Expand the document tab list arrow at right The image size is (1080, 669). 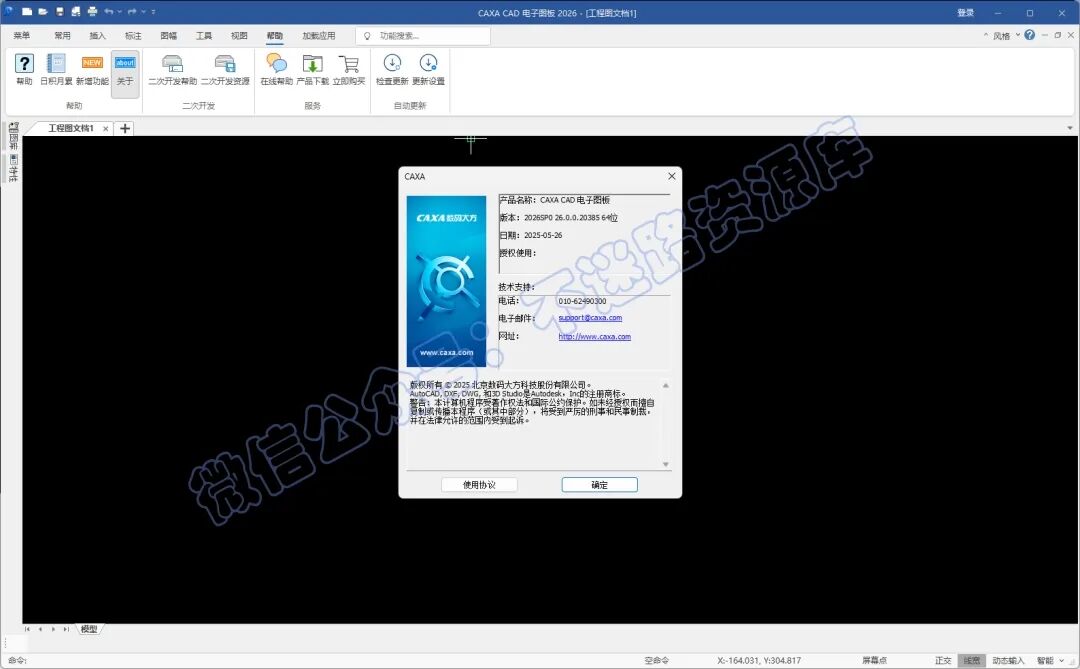(1070, 128)
